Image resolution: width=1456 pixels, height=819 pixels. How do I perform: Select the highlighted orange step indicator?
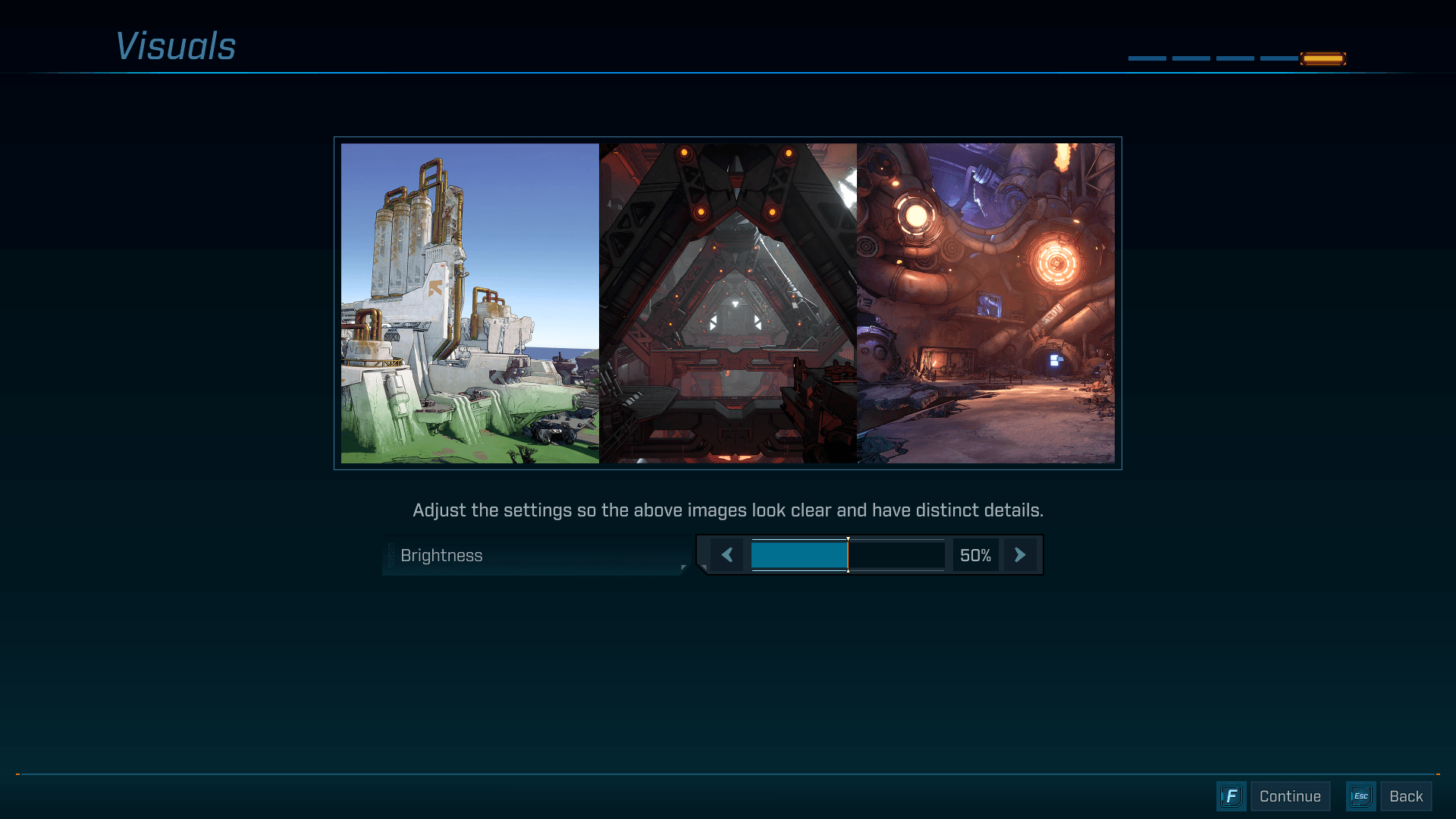pyautogui.click(x=1323, y=58)
